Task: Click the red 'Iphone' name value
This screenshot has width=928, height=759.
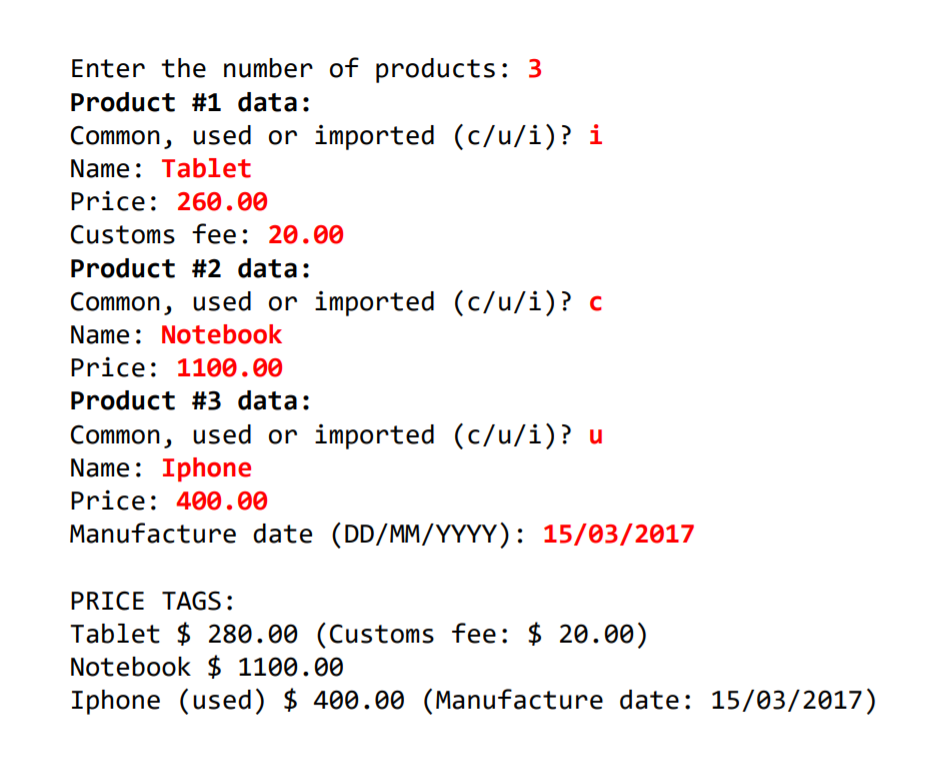Action: coord(207,469)
